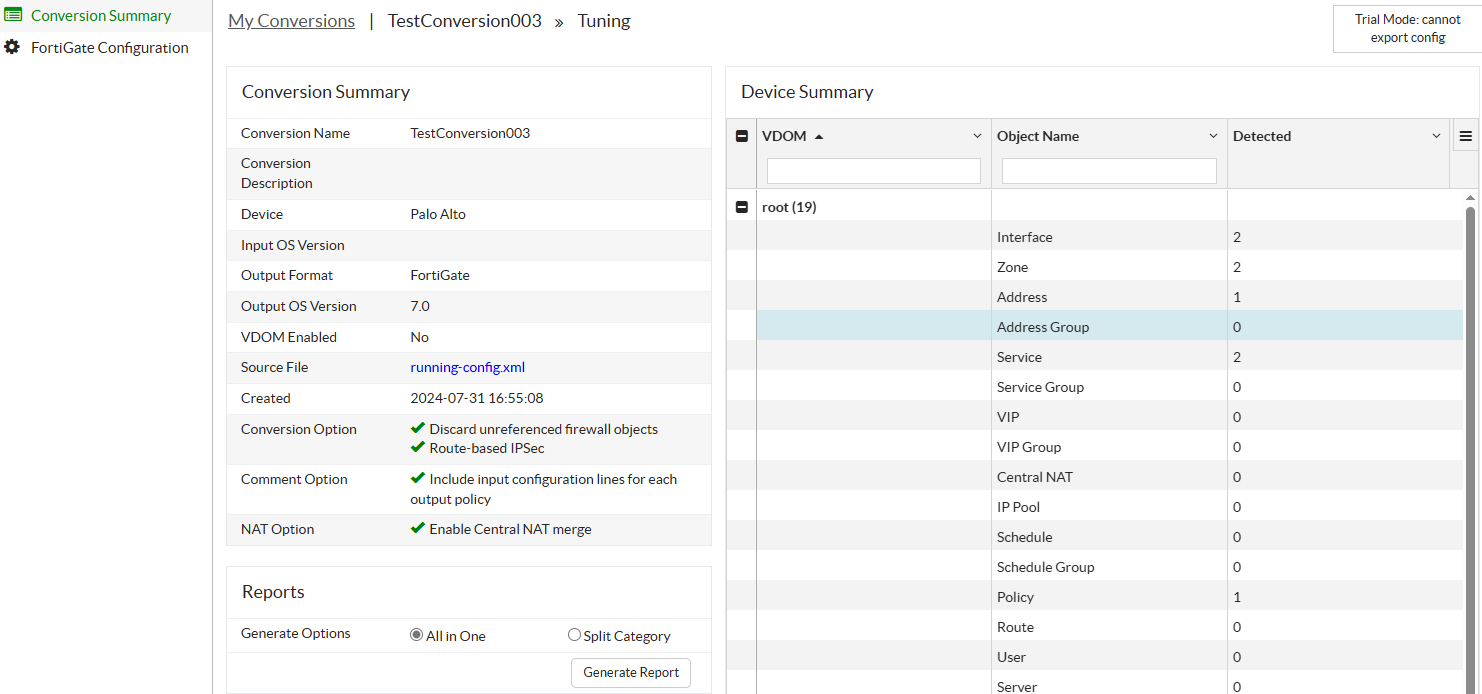
Task: Click the Zone object row
Action: (1094, 267)
